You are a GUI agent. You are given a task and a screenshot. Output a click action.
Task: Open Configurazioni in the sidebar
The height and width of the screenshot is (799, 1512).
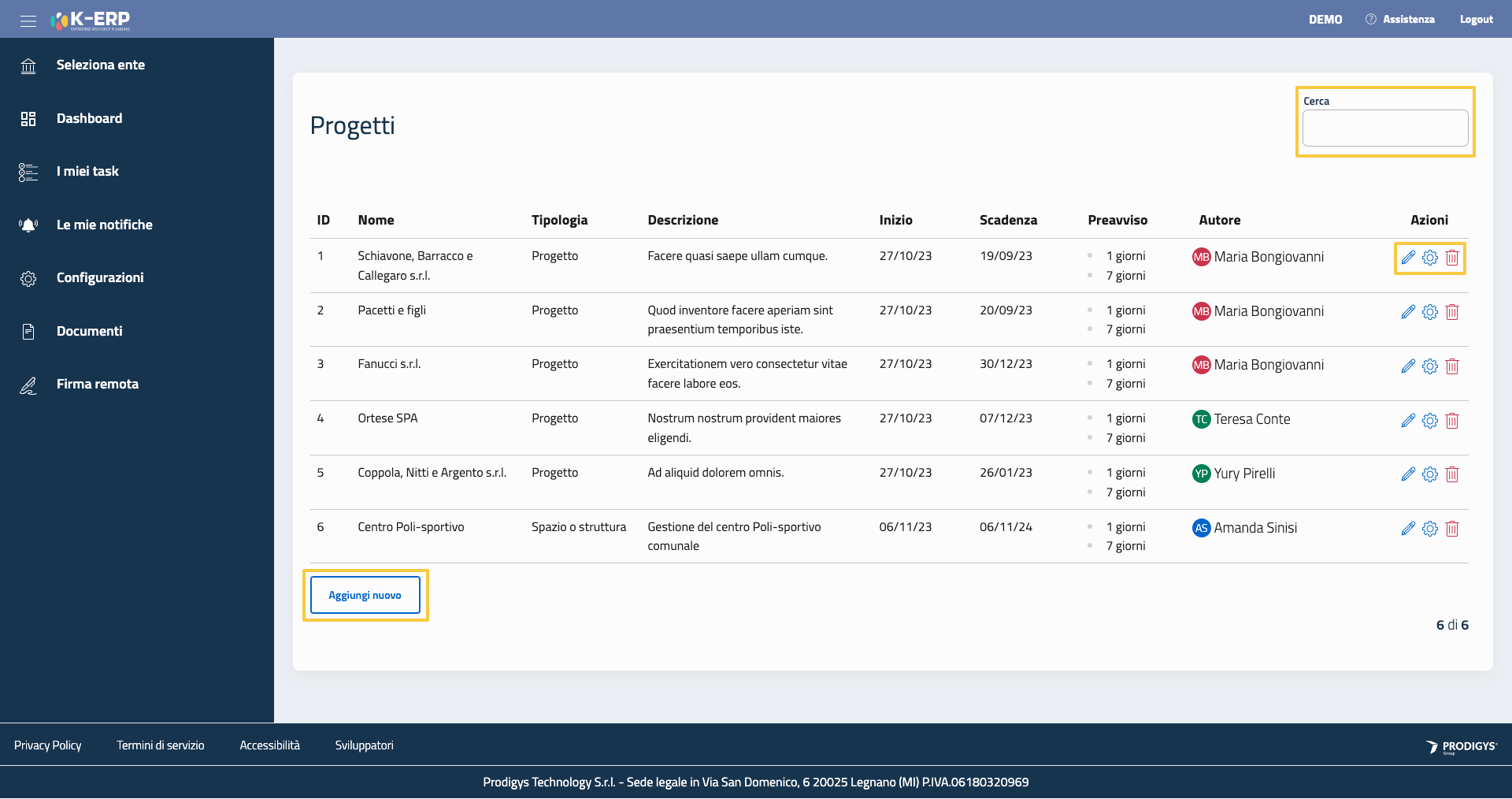point(100,278)
